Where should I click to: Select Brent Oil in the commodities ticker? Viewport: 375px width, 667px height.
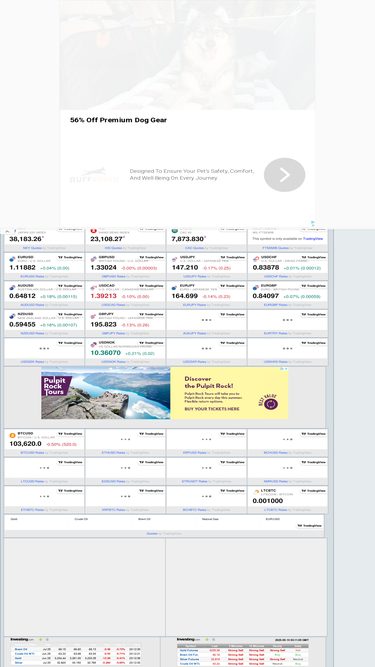coord(144,519)
